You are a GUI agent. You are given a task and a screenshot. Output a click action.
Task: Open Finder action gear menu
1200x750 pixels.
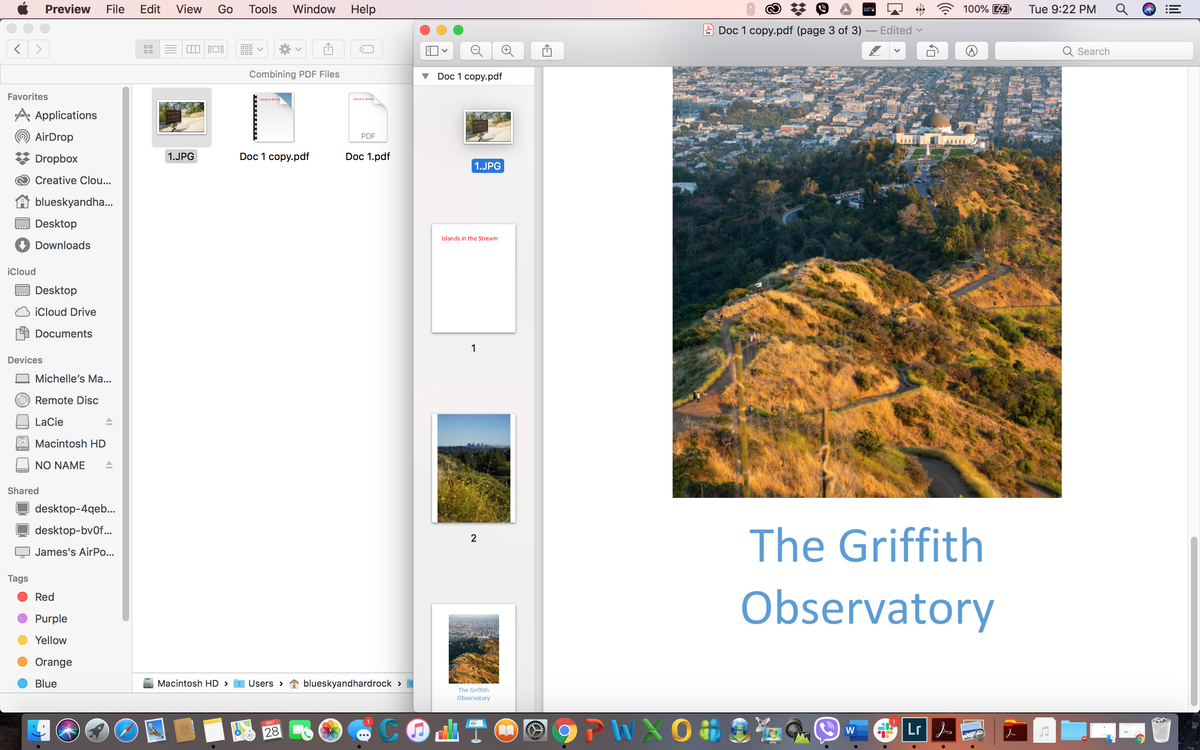(x=290, y=49)
